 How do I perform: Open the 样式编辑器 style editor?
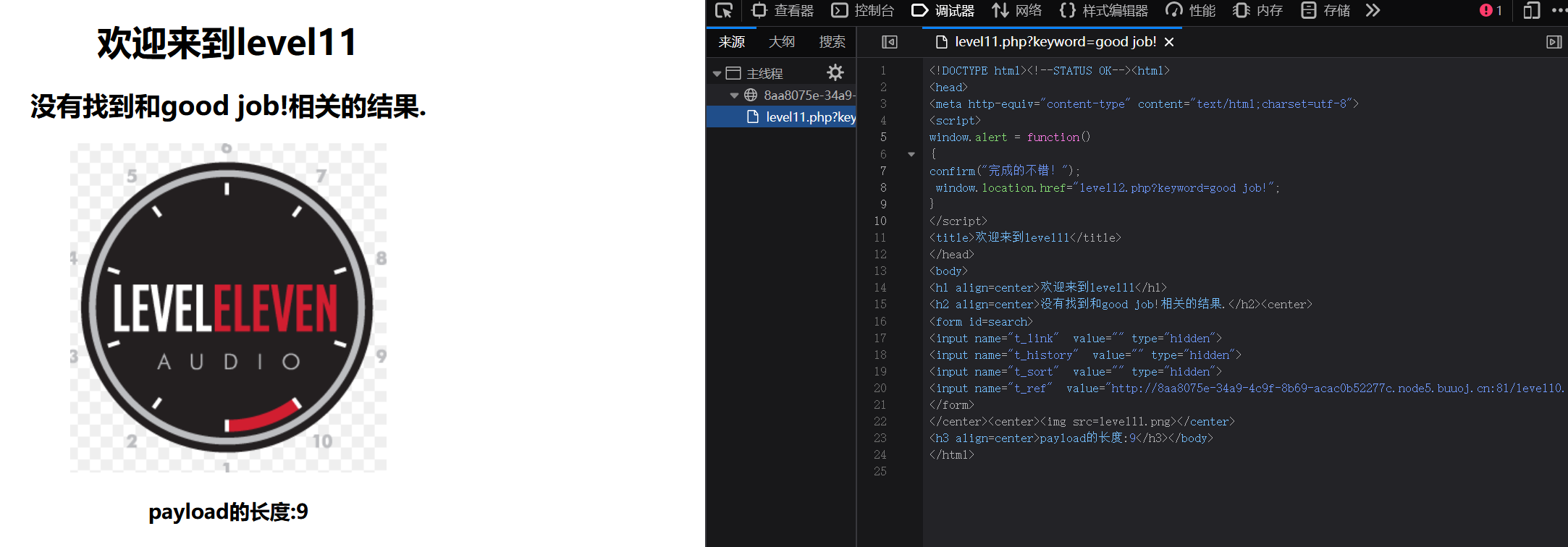(x=1104, y=11)
